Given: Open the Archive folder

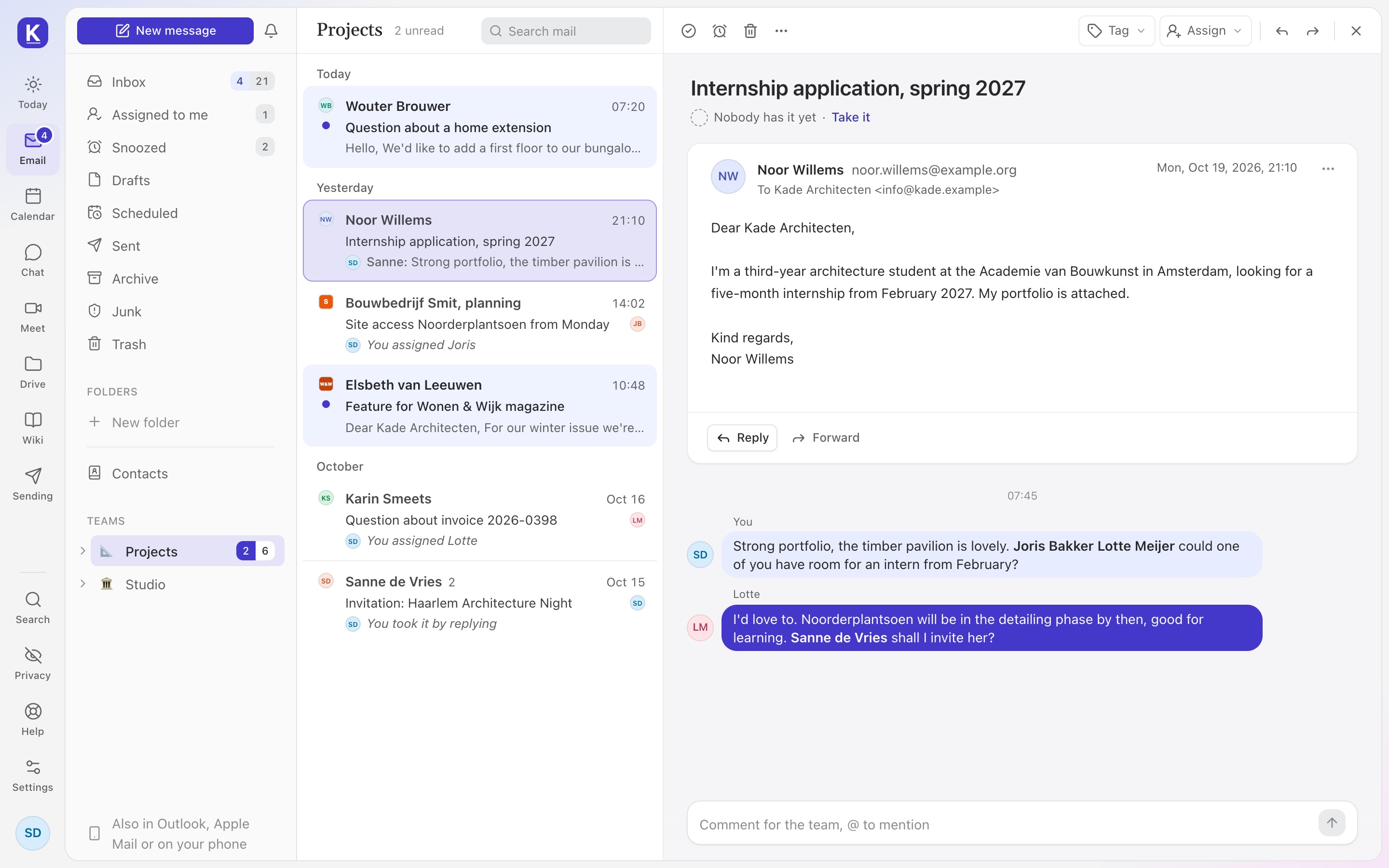Looking at the screenshot, I should [x=180, y=278].
